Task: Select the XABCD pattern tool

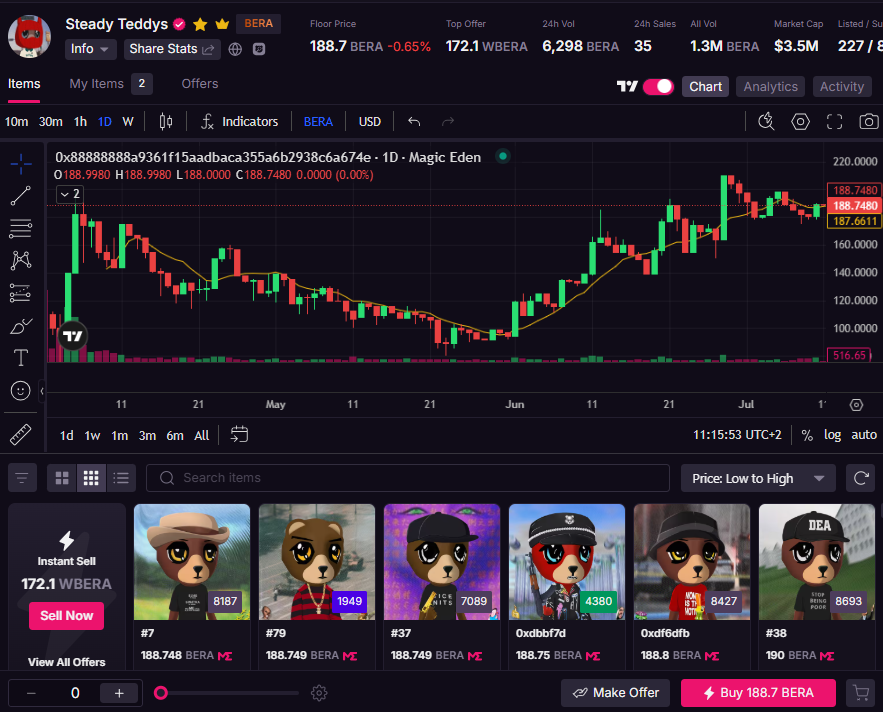Action: 21,260
